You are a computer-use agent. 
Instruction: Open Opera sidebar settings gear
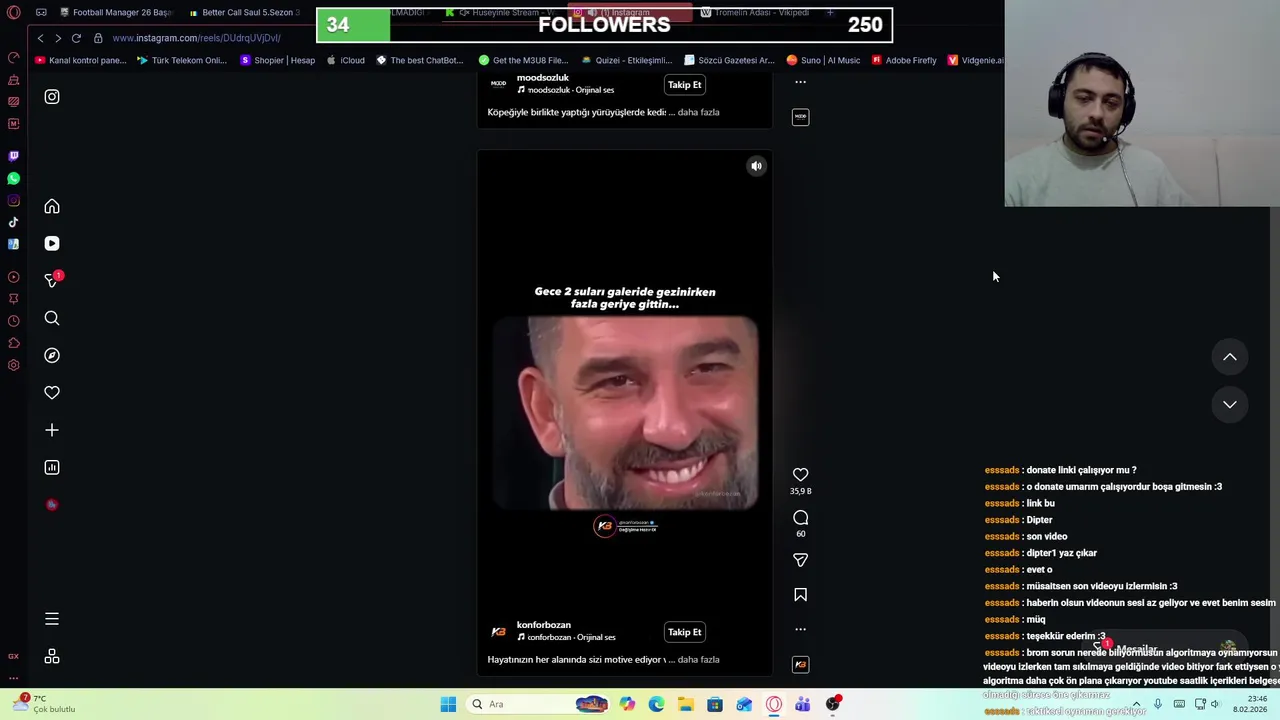tap(13, 365)
